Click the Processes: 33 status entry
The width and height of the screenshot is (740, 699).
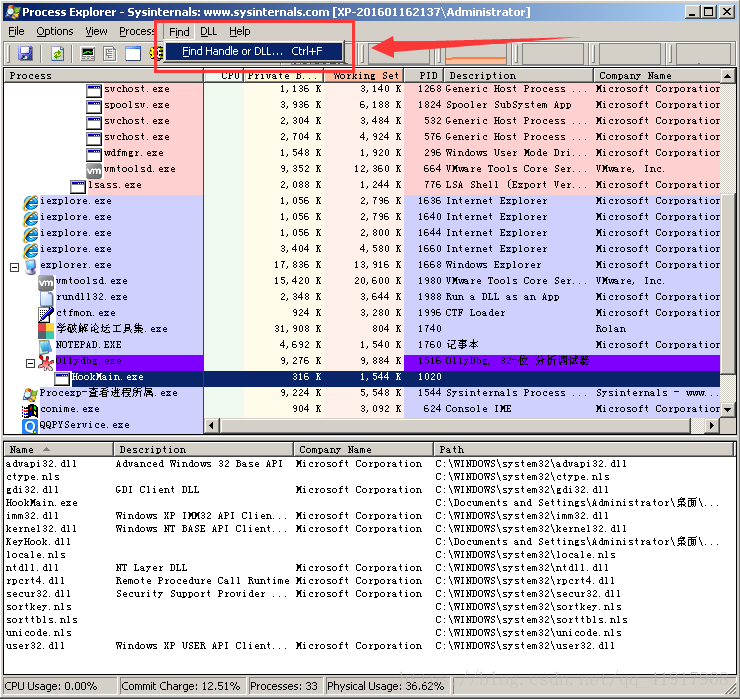click(x=284, y=686)
